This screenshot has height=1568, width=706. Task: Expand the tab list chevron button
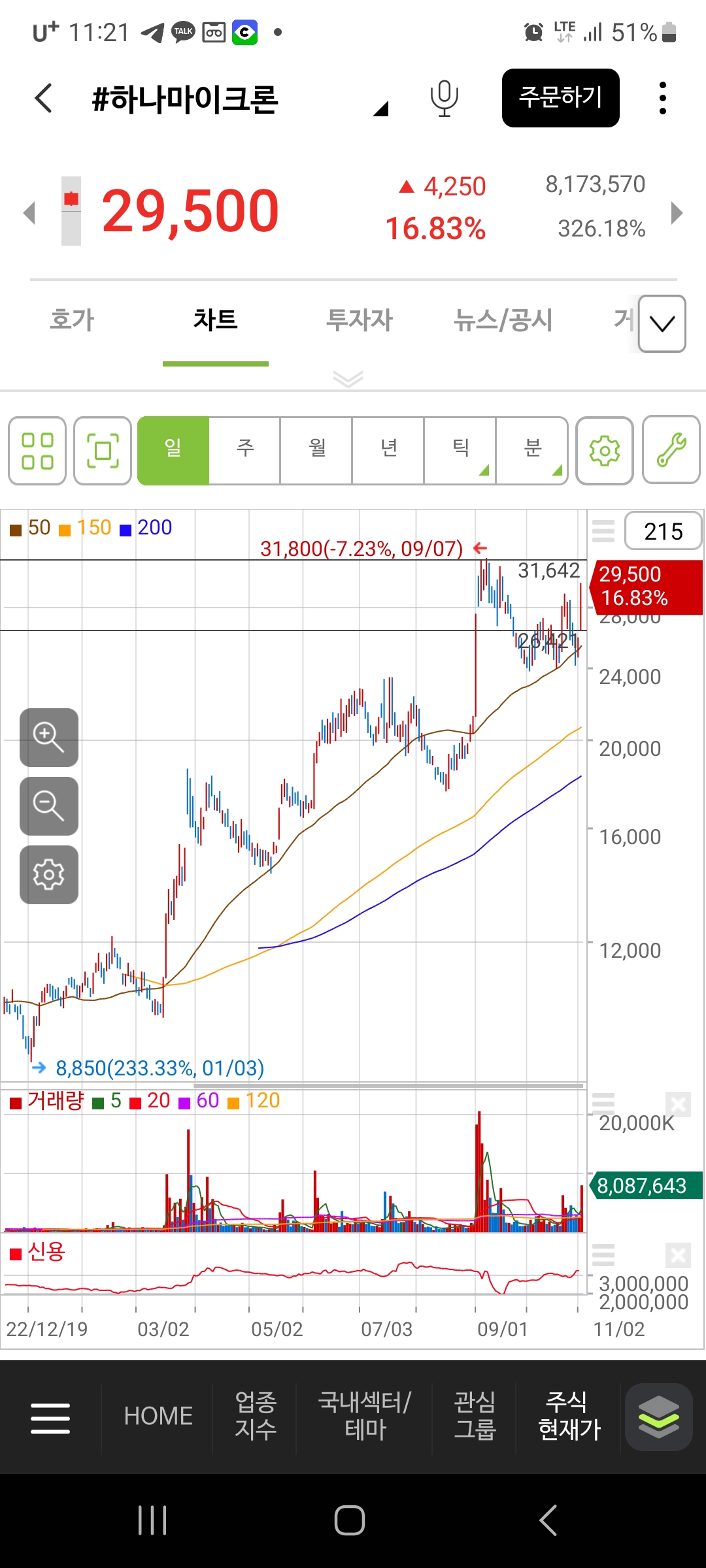coord(662,323)
